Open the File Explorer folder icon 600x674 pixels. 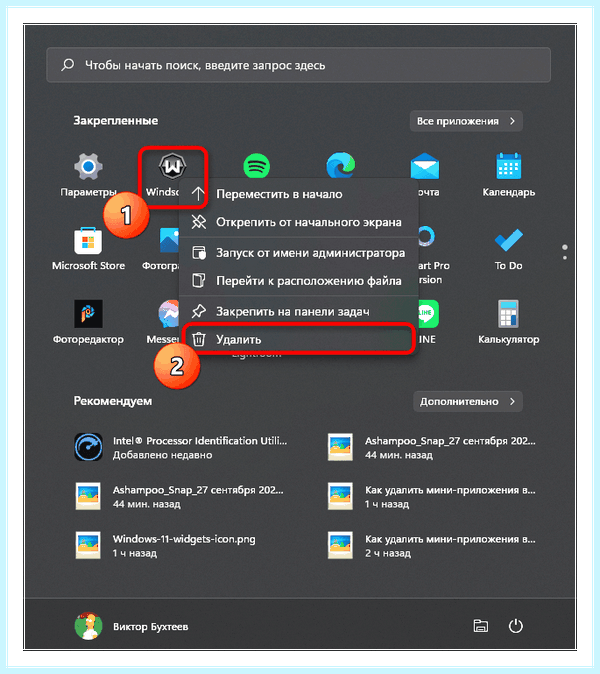[481, 626]
